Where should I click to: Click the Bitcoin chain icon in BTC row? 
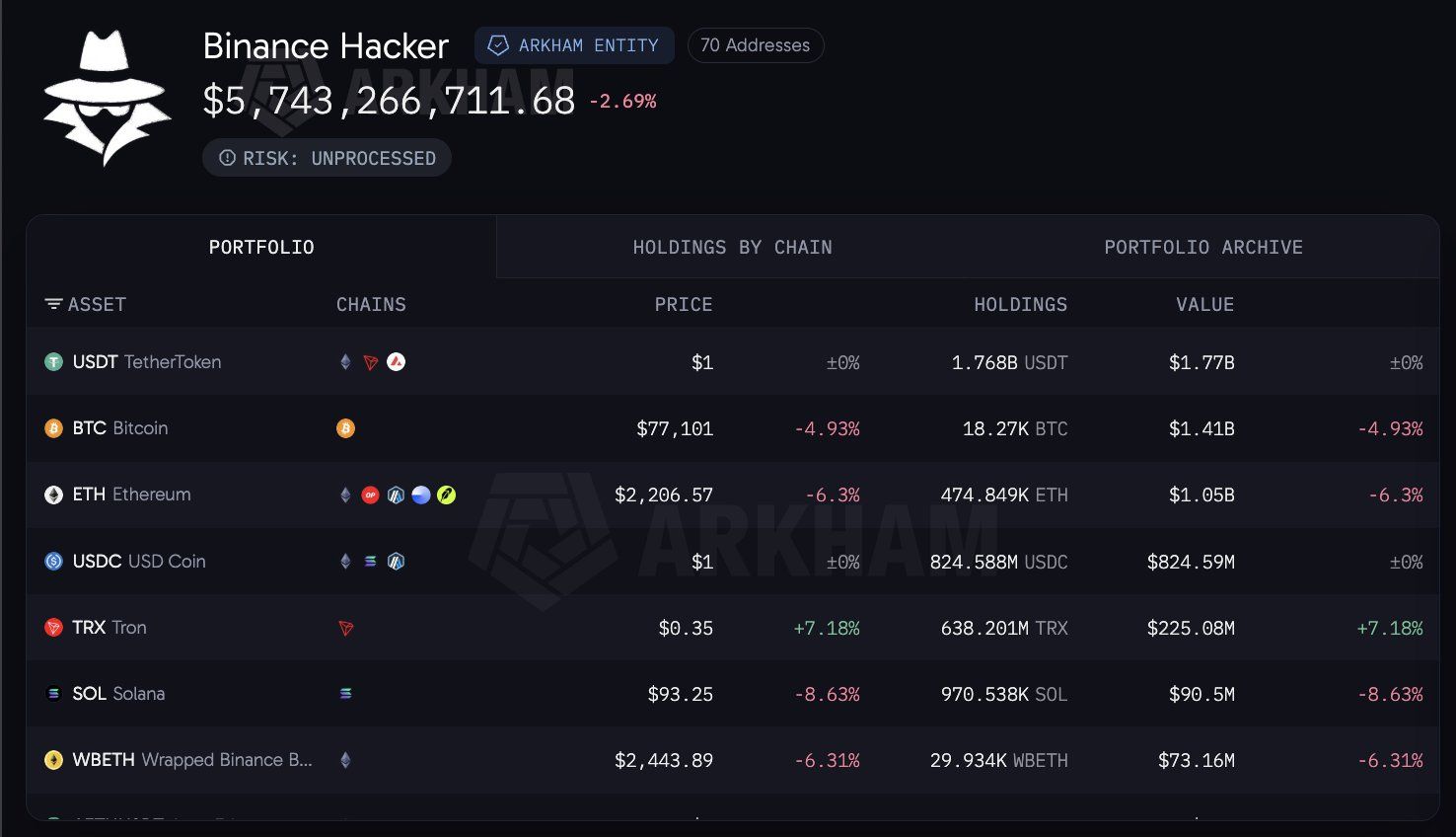345,428
